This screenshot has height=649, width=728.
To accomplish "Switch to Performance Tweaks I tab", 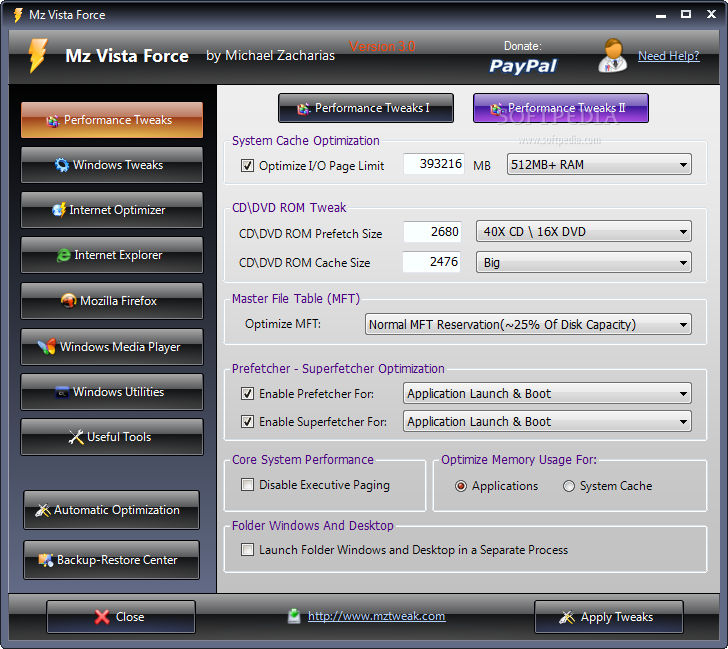I will (x=366, y=108).
